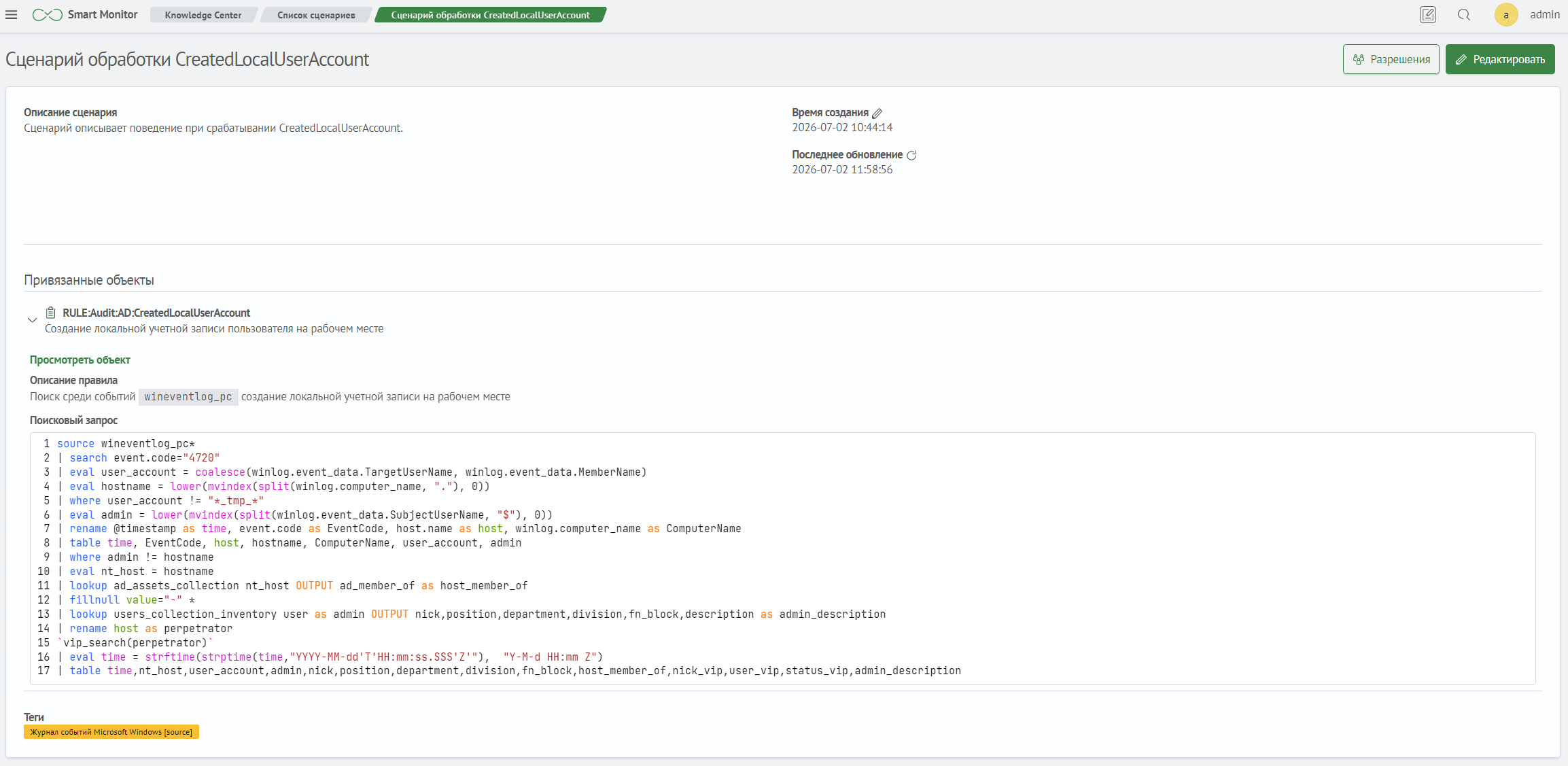Click the Теги label
Viewport: 1568px width, 766px height.
click(34, 718)
